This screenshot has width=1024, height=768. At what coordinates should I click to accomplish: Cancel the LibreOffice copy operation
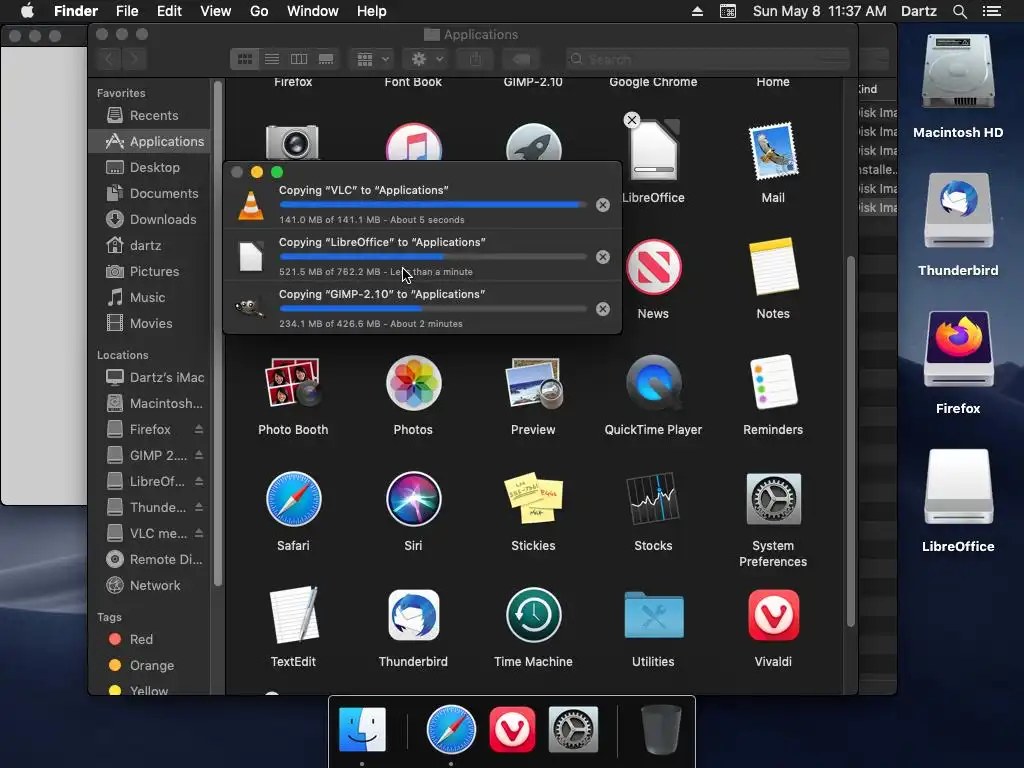(x=603, y=257)
